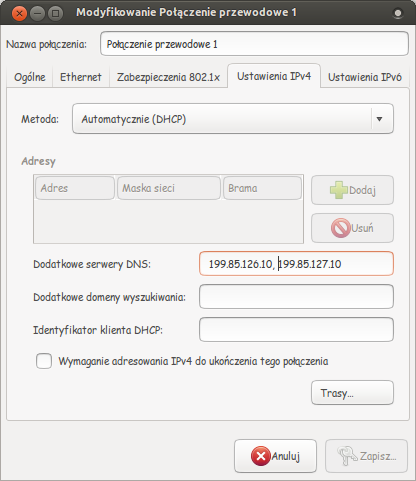Image resolution: width=416 pixels, height=481 pixels.
Task: Enable IPv4 addressing requirement checkbox
Action: [44, 361]
